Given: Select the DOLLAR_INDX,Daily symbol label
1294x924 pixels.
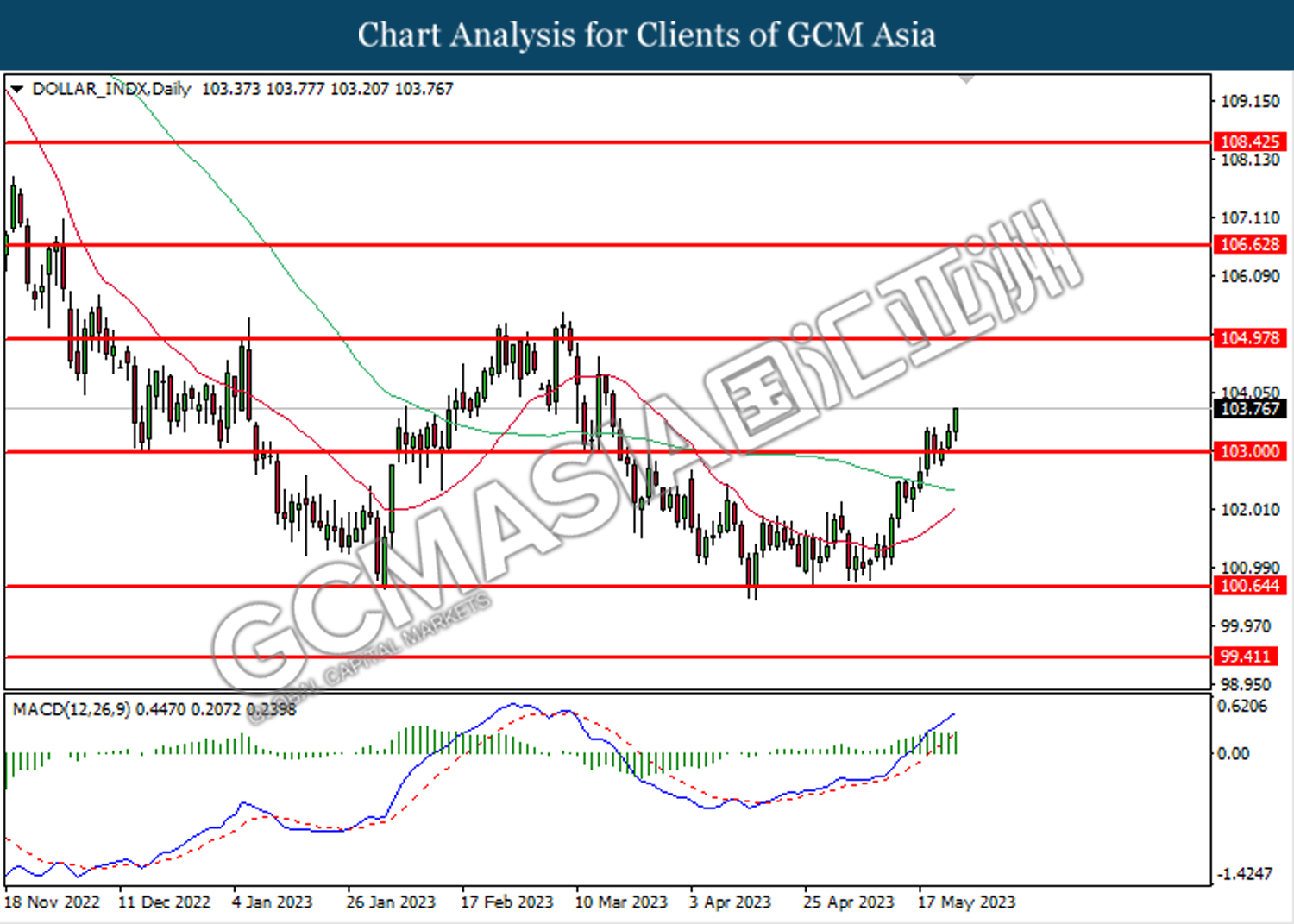Looking at the screenshot, I should [x=111, y=89].
